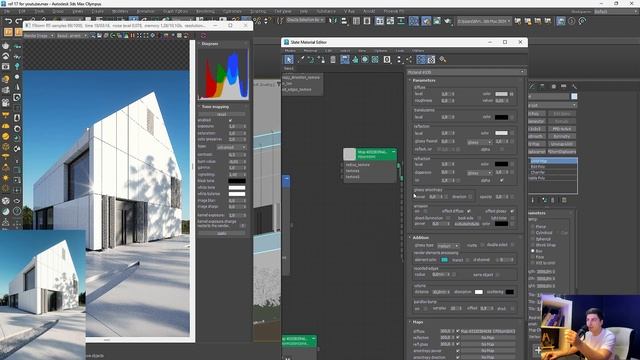The image size is (640, 360).
Task: Click the teapot icon in left sidebar
Action: (x=6, y=46)
